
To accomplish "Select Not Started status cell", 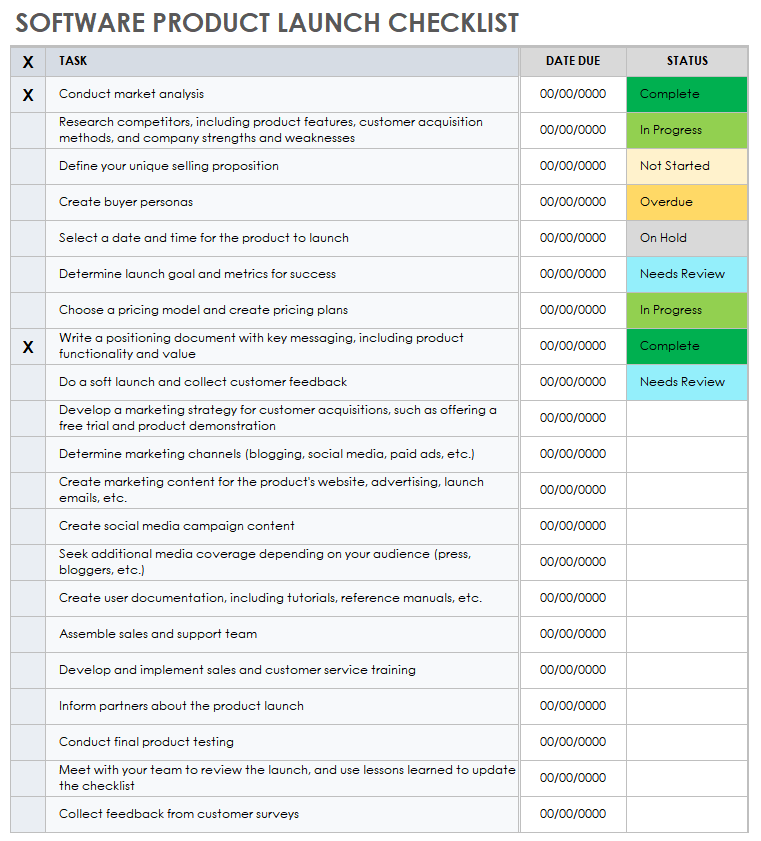I will [686, 166].
